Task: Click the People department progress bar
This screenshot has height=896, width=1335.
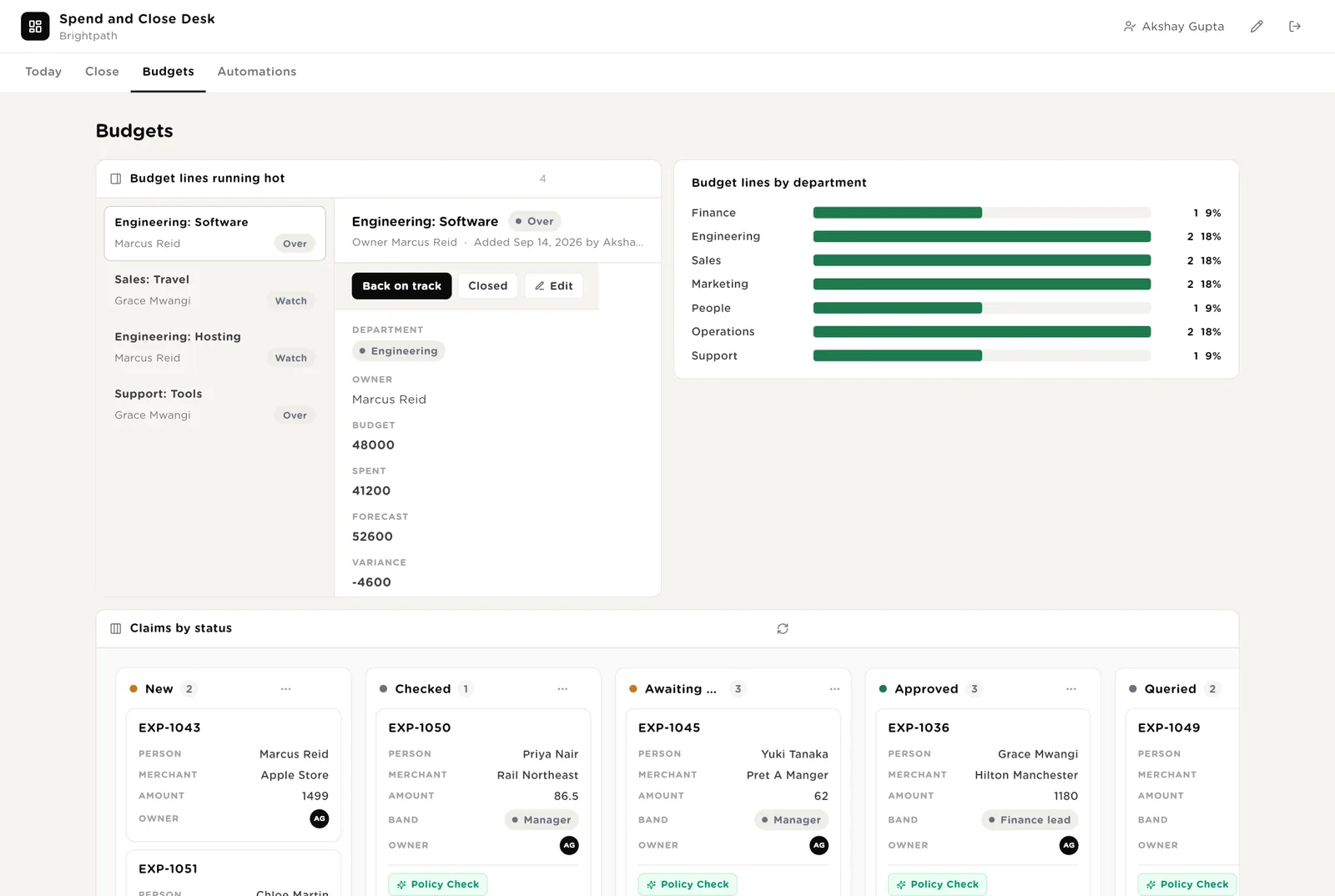Action: [982, 308]
